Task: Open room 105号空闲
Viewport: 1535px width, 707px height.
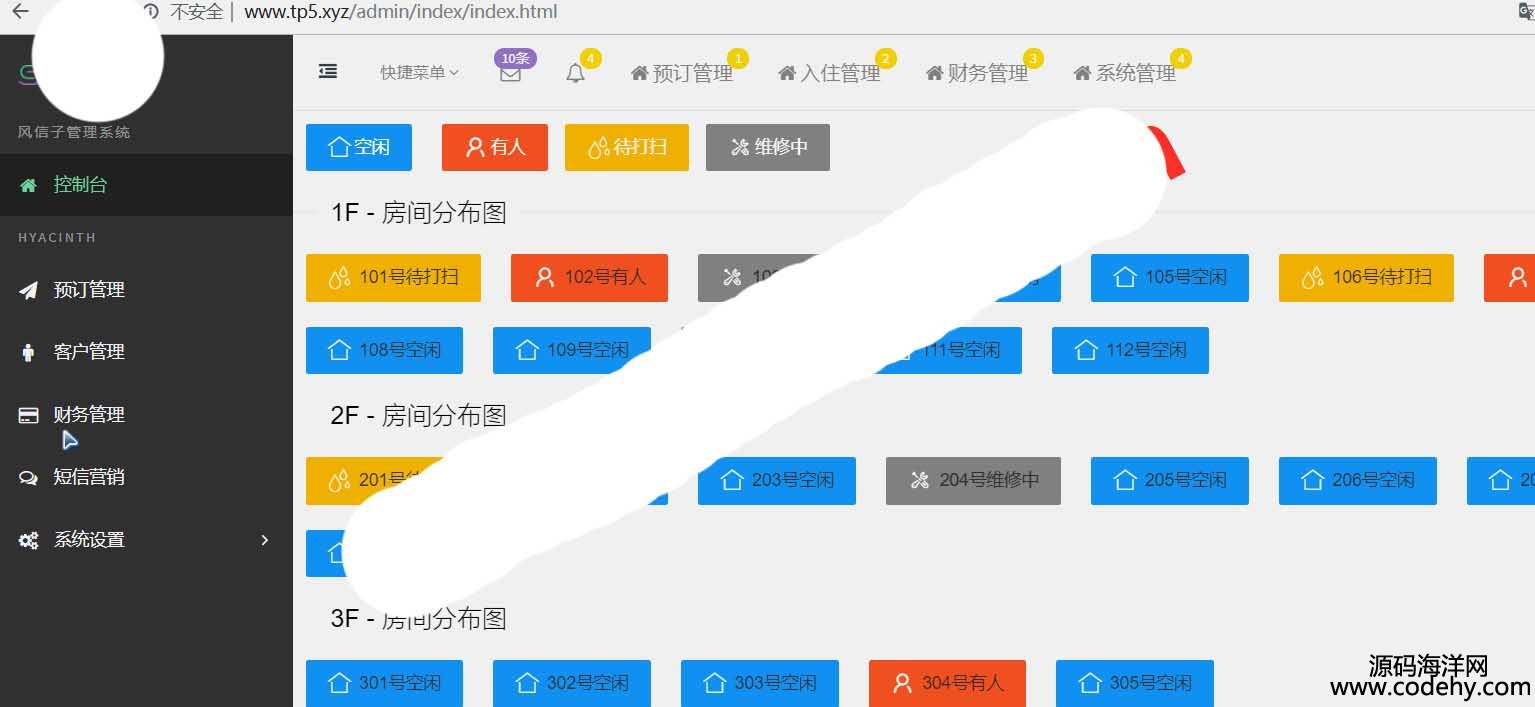Action: (x=1170, y=277)
